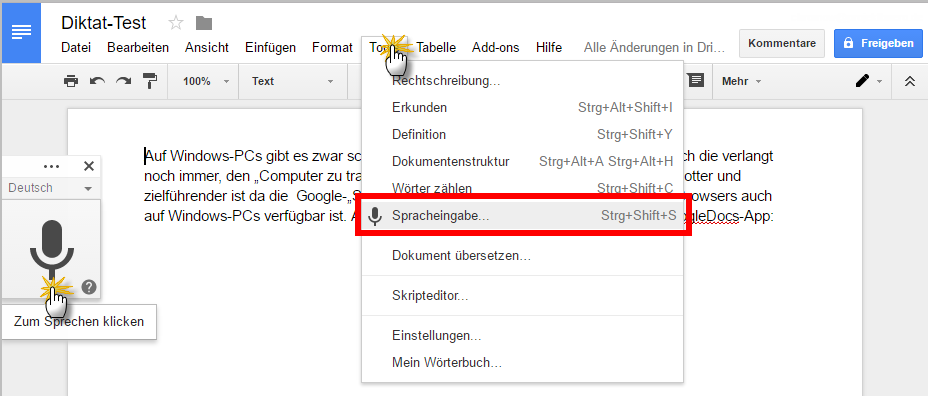Expand the Mehr toolbar dropdown
928x396 pixels.
pyautogui.click(x=742, y=81)
